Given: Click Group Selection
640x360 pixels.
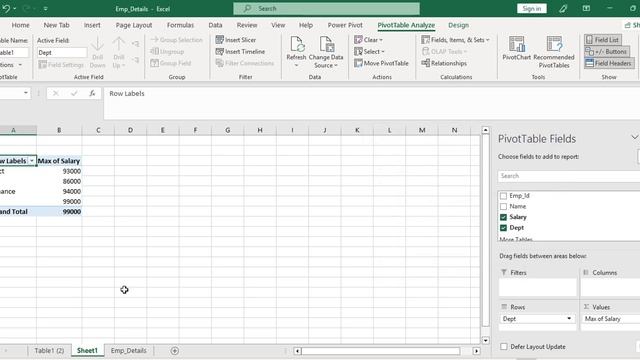Looking at the screenshot, I should (x=177, y=40).
